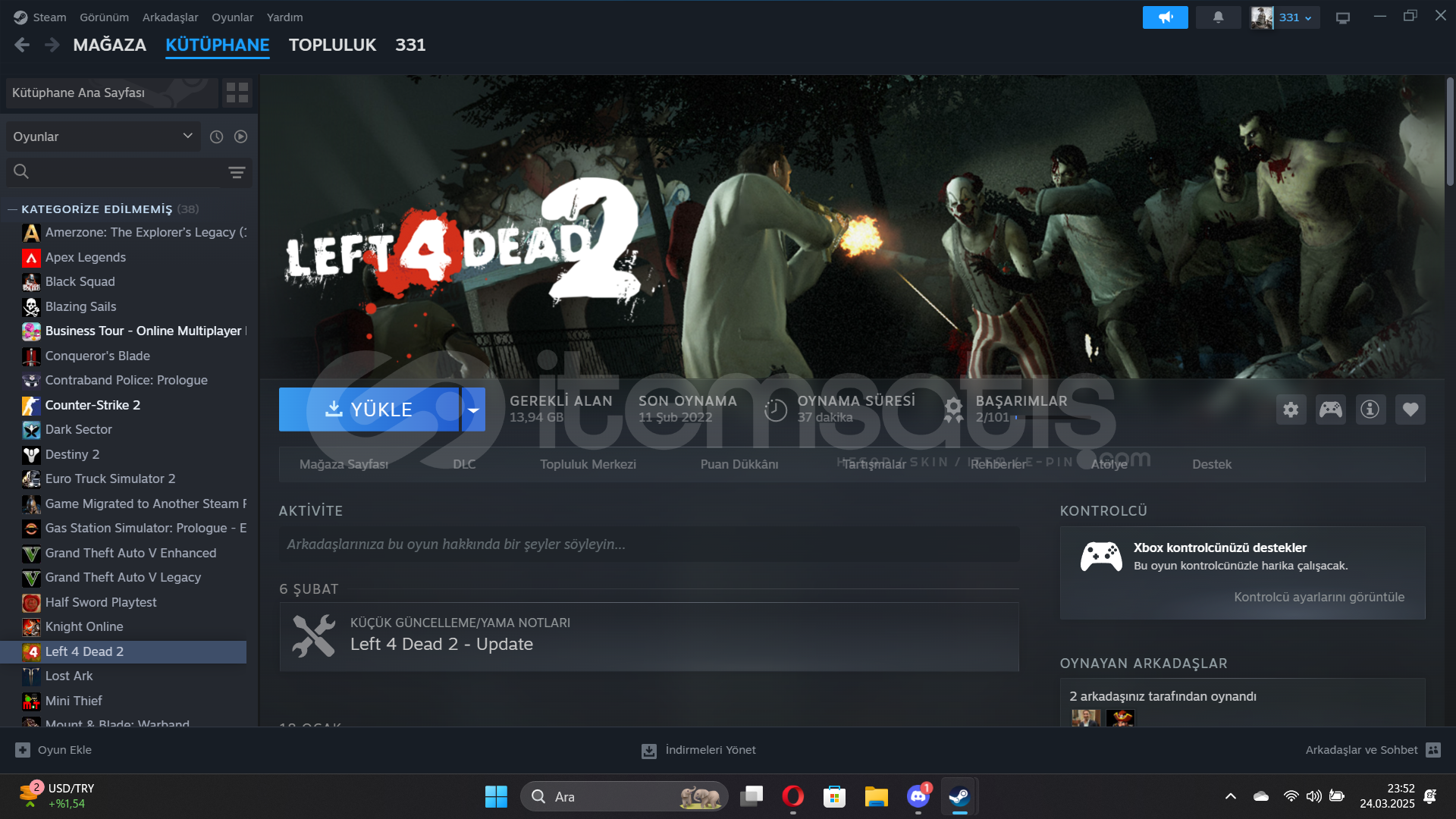Open the Left 4 Dead 2 - Update news item
Image resolution: width=1456 pixels, height=819 pixels.
[x=649, y=636]
